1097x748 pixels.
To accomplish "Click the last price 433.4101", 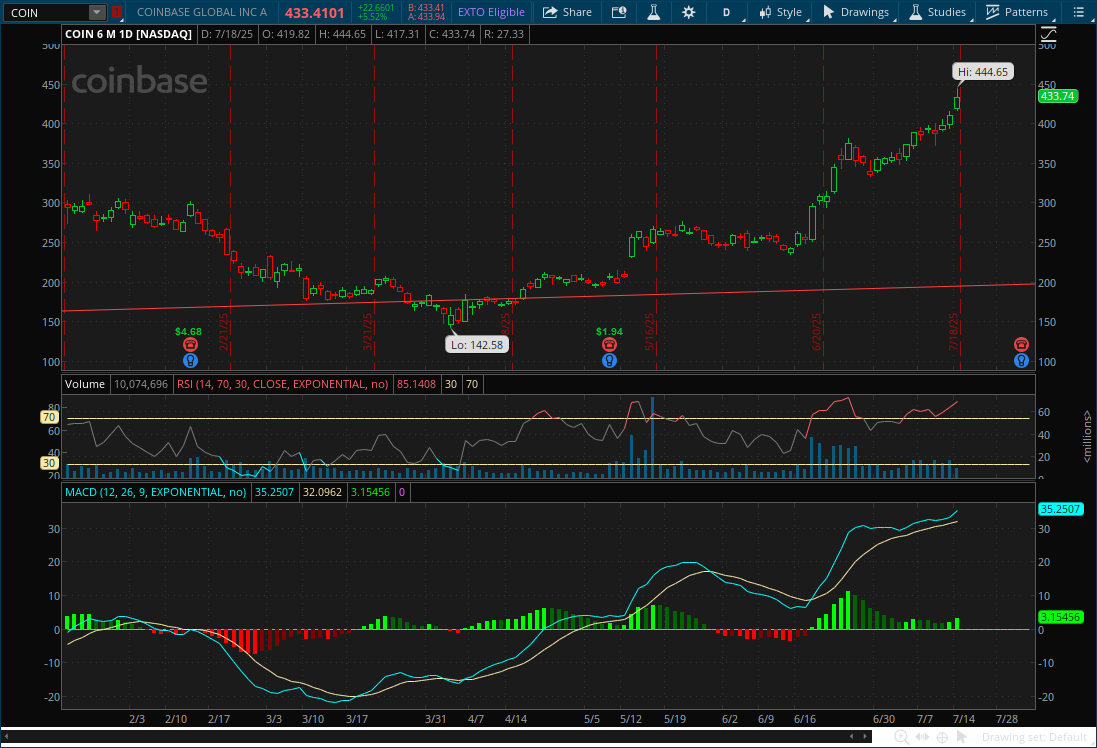I will pos(314,13).
